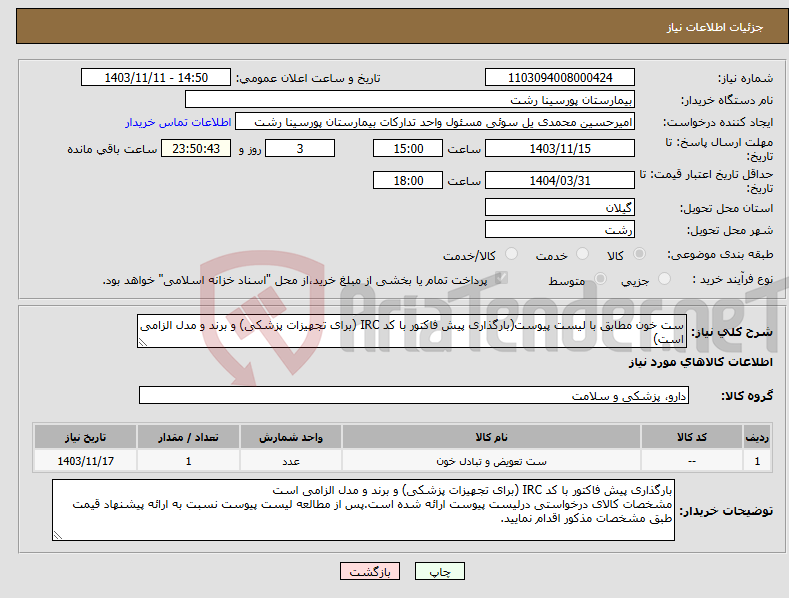Click the goods group field دارو، پزشکی و سلامت
This screenshot has height=598, width=789.
414,396
